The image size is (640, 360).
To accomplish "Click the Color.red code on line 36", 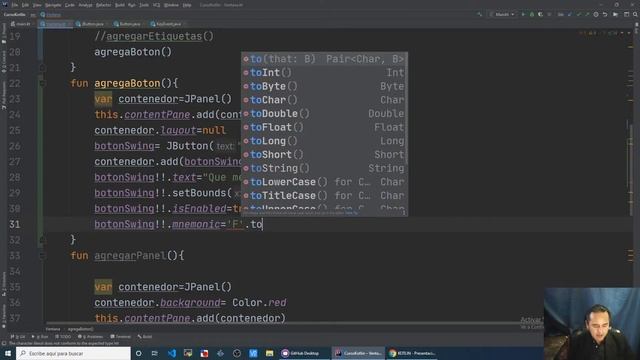I will 259,303.
